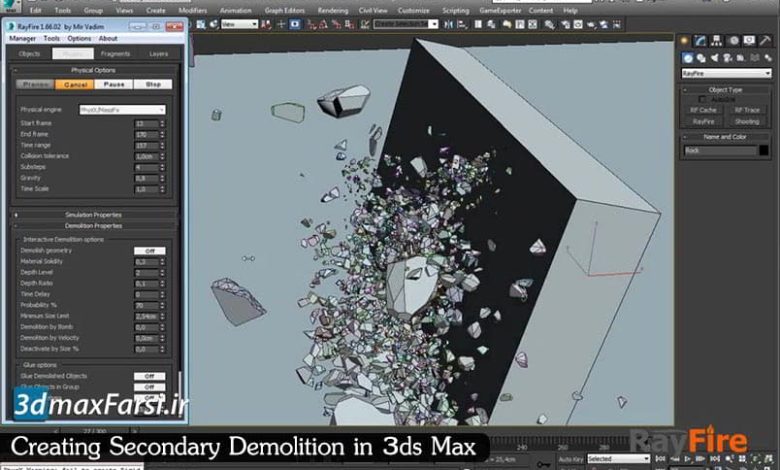Viewport: 780px width, 470px height.
Task: Select the Systems category icon
Action: click(768, 58)
